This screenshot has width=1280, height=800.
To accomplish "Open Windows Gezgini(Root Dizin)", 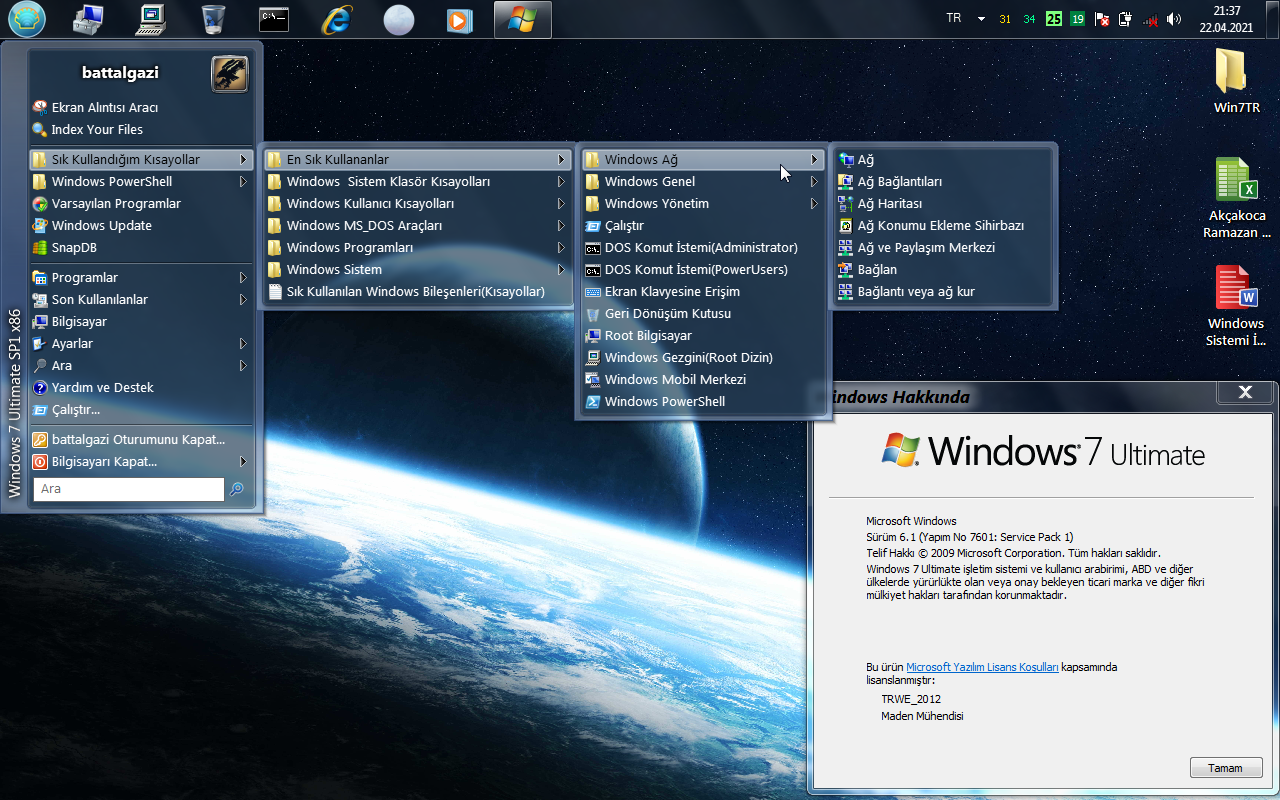I will pos(702,357).
